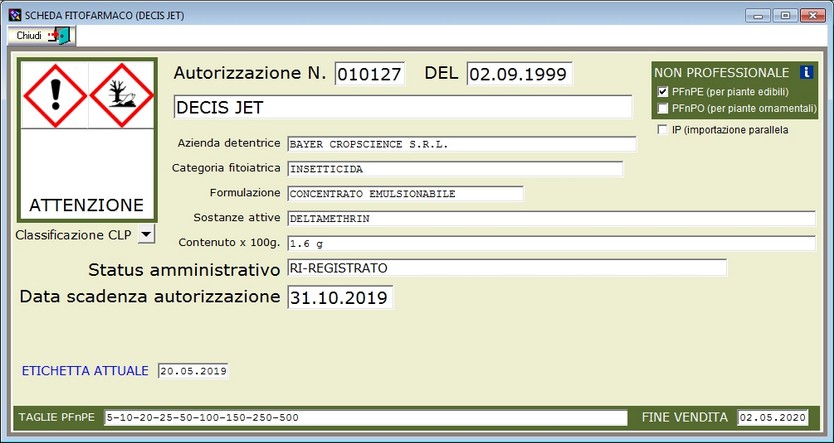Click the ATTENZIONE signal word text
The height and width of the screenshot is (443, 834).
[x=87, y=205]
